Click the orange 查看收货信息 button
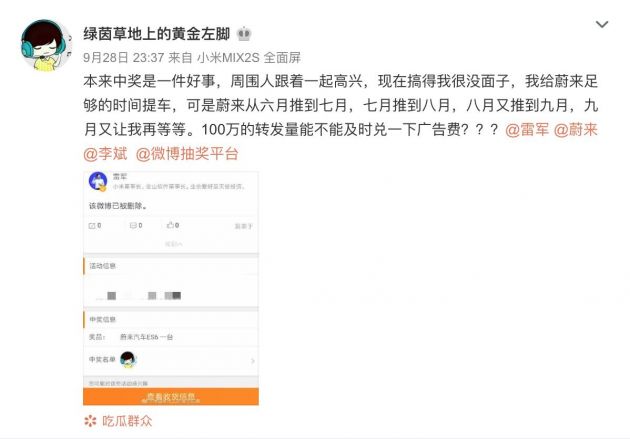This screenshot has height=439, width=630. 171,397
